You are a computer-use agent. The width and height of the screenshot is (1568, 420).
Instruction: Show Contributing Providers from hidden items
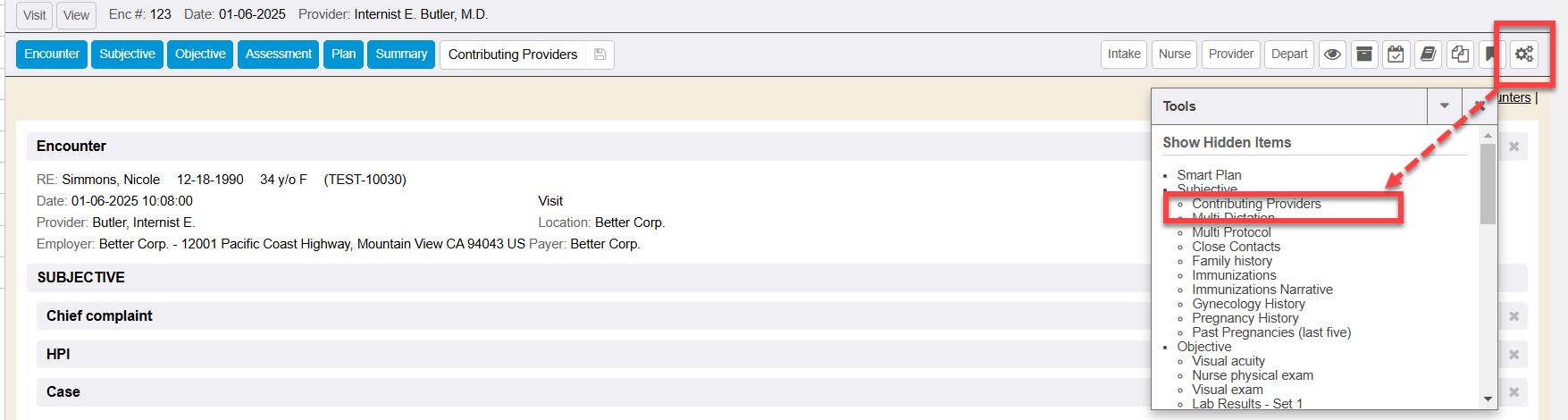point(1256,204)
